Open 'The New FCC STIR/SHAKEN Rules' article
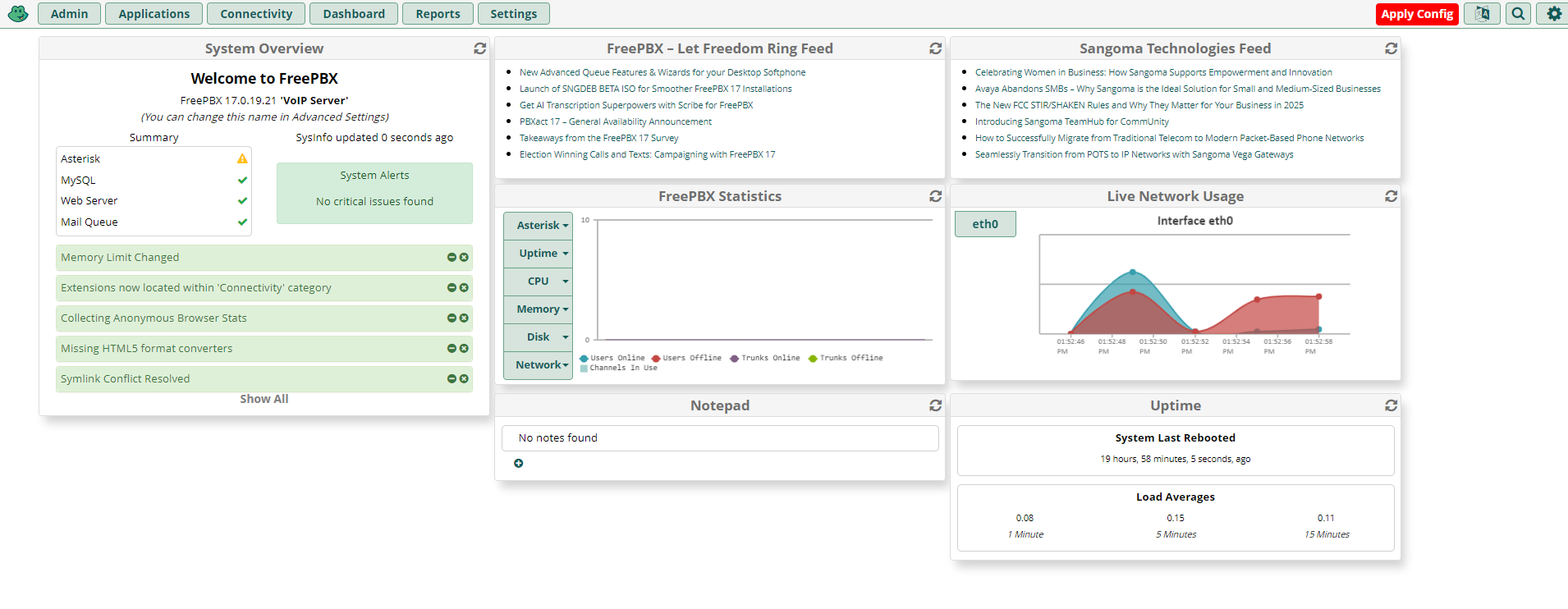Image resolution: width=1568 pixels, height=609 pixels. (x=1139, y=105)
